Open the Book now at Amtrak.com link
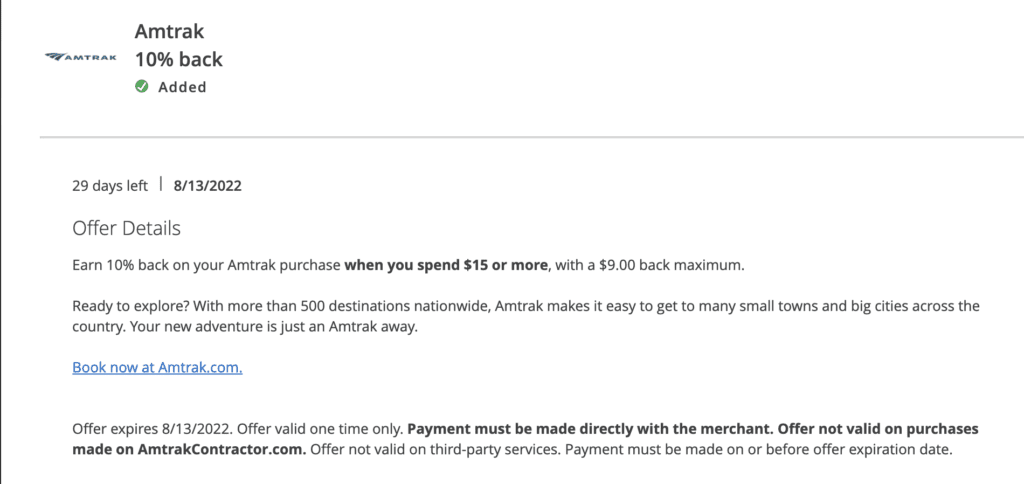The height and width of the screenshot is (484, 1024). 157,367
